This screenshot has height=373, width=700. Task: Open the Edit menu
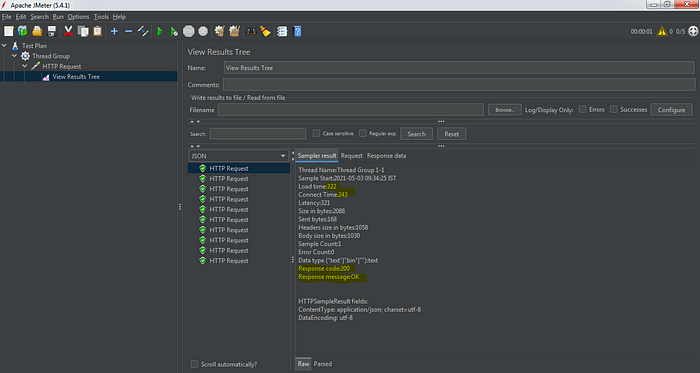coord(21,17)
